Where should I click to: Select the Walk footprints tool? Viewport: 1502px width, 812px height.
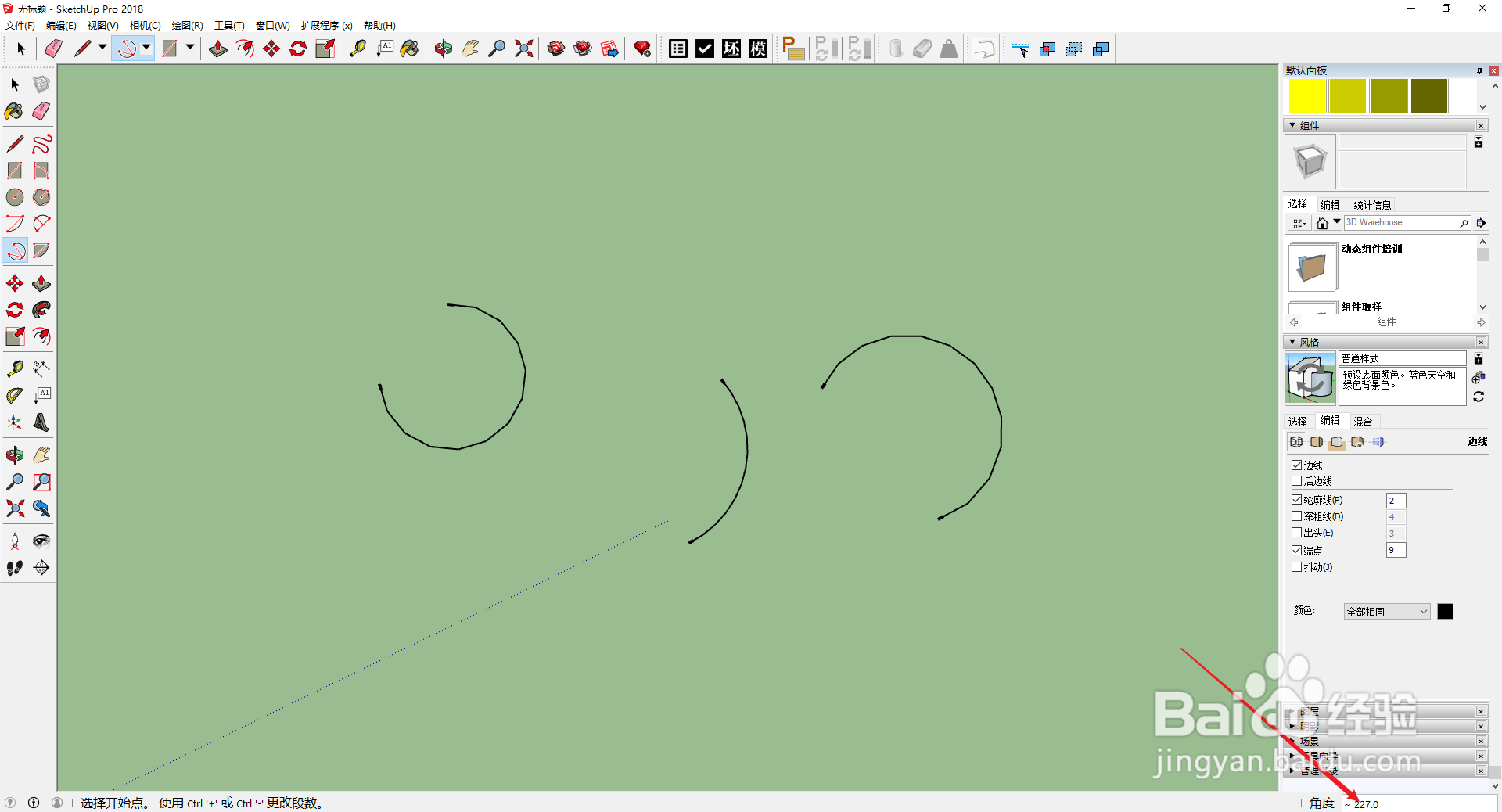tap(15, 568)
